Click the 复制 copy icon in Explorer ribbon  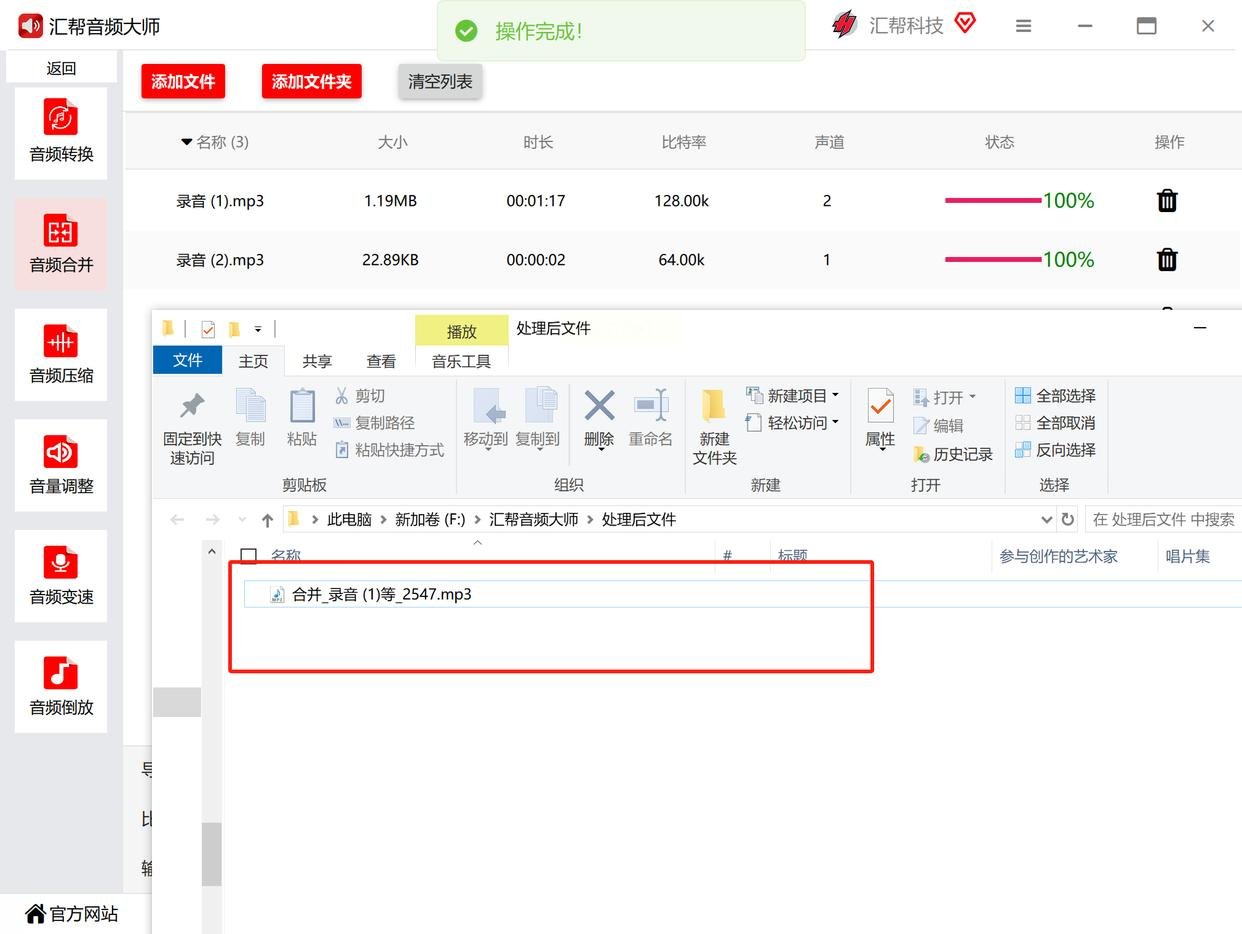pyautogui.click(x=250, y=406)
